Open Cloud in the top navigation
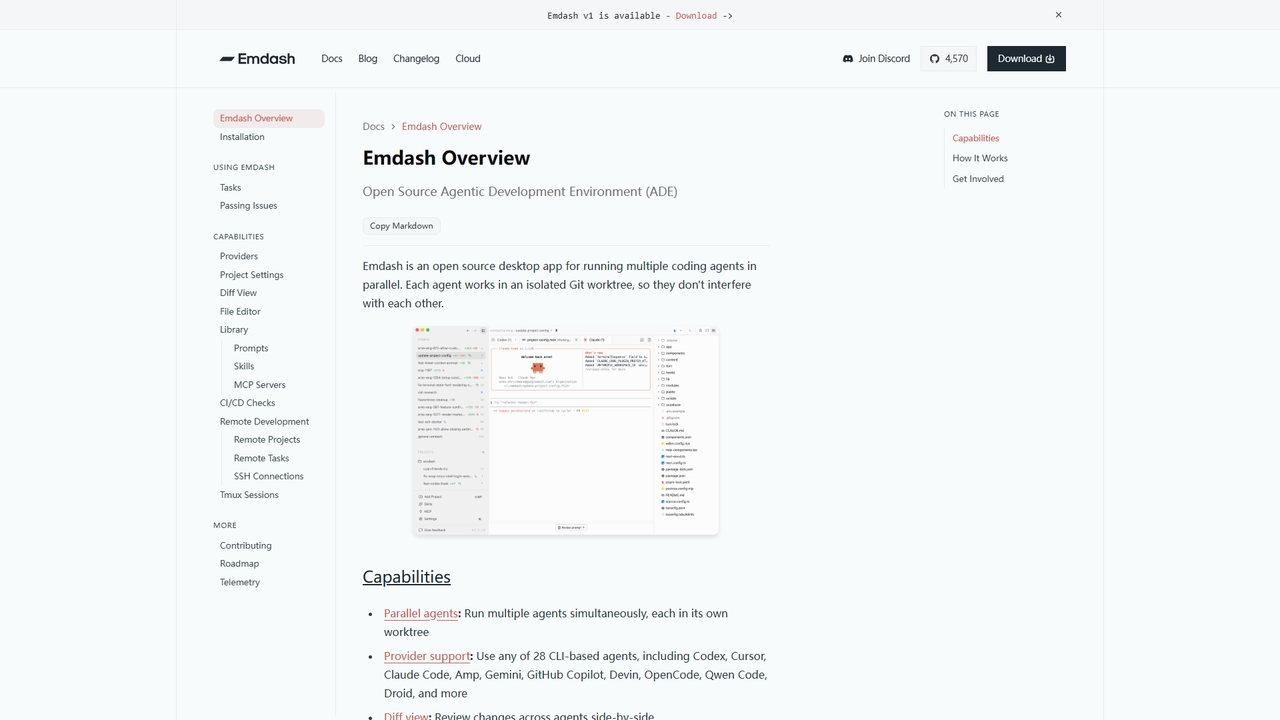The width and height of the screenshot is (1280, 720). (x=468, y=59)
